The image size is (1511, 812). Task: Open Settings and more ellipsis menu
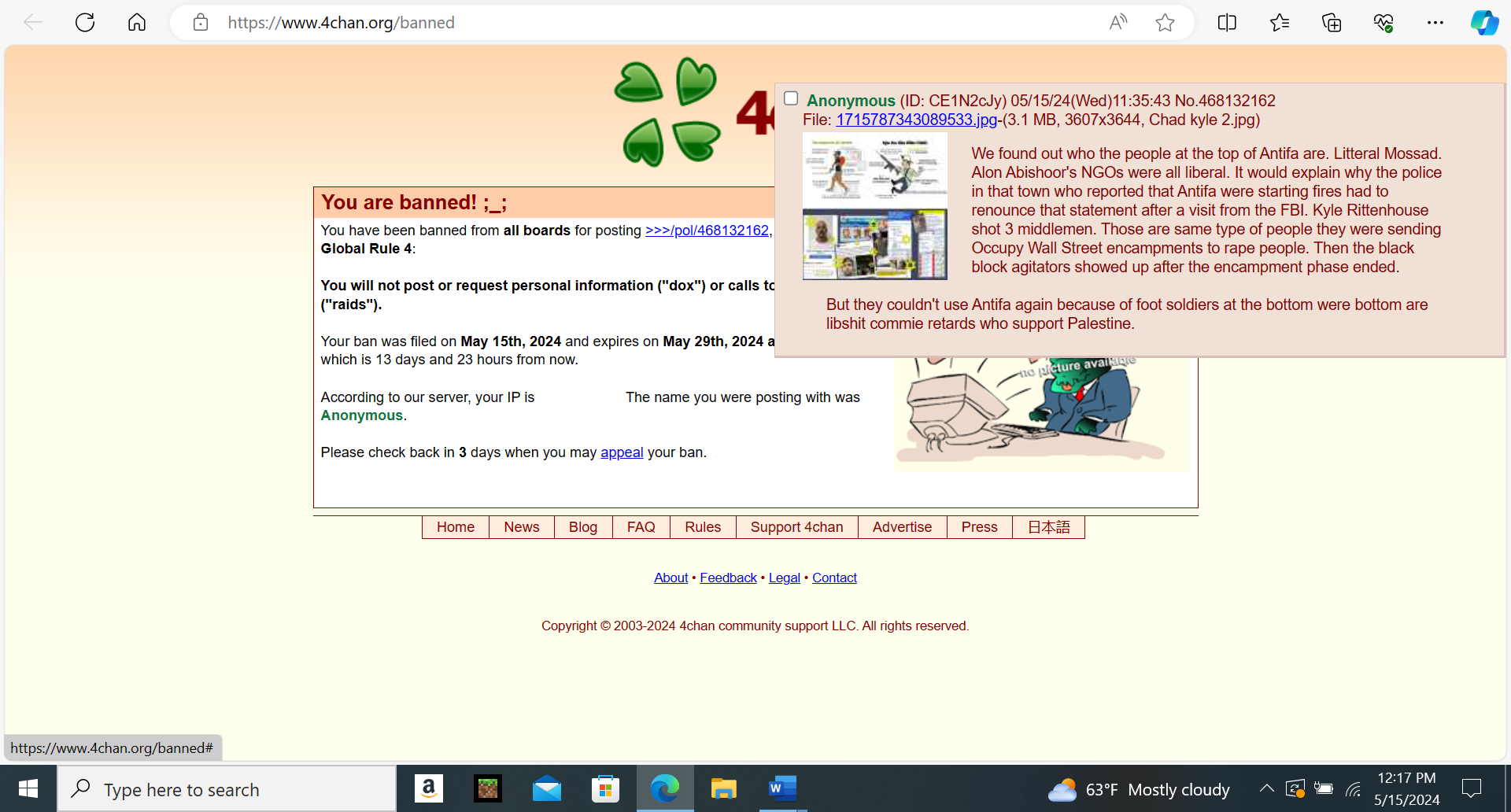[1435, 22]
